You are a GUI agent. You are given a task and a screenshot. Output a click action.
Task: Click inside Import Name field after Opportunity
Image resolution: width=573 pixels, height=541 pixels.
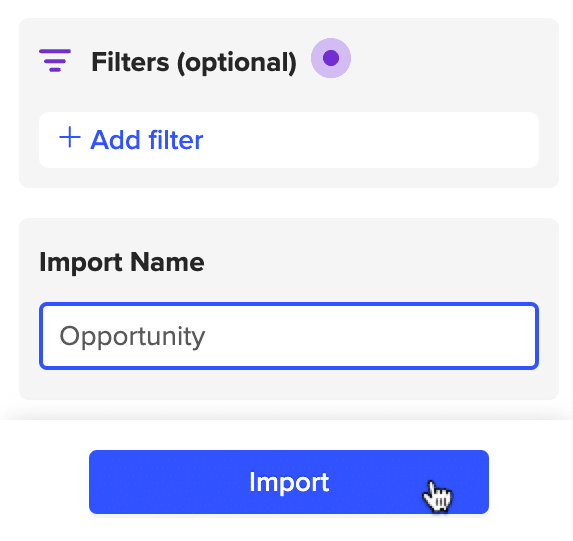click(x=369, y=336)
